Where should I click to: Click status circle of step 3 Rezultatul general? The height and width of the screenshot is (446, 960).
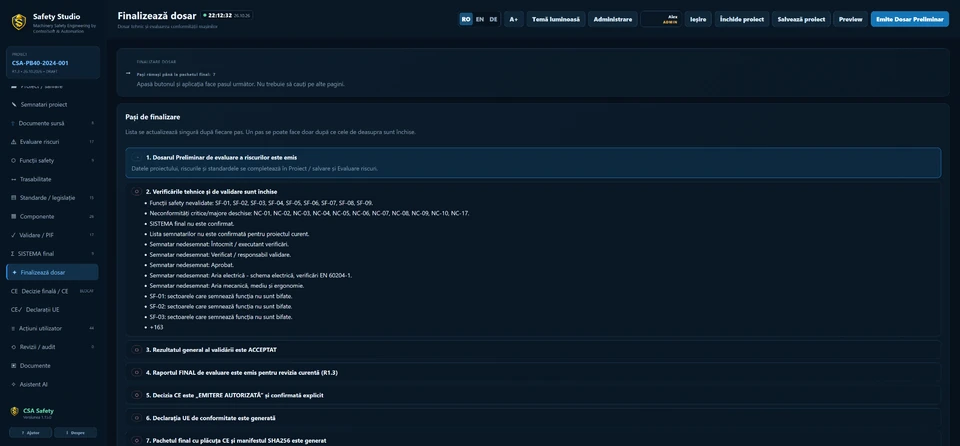click(137, 350)
